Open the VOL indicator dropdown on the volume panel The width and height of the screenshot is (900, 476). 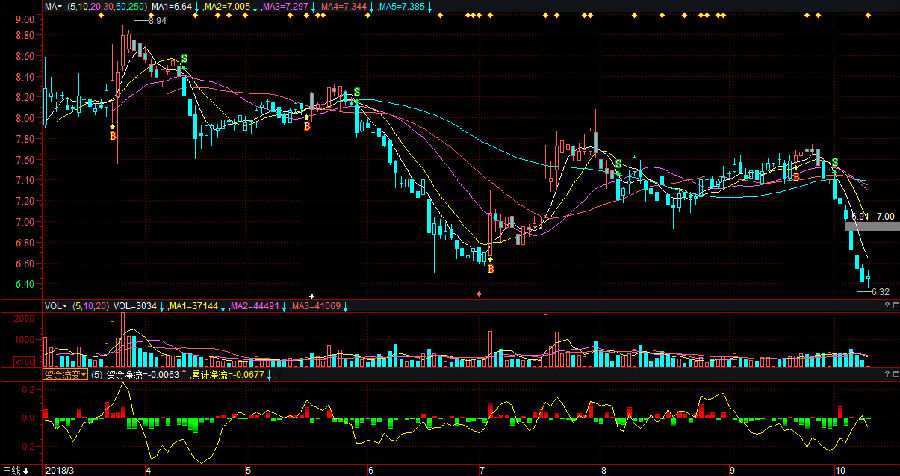57,306
